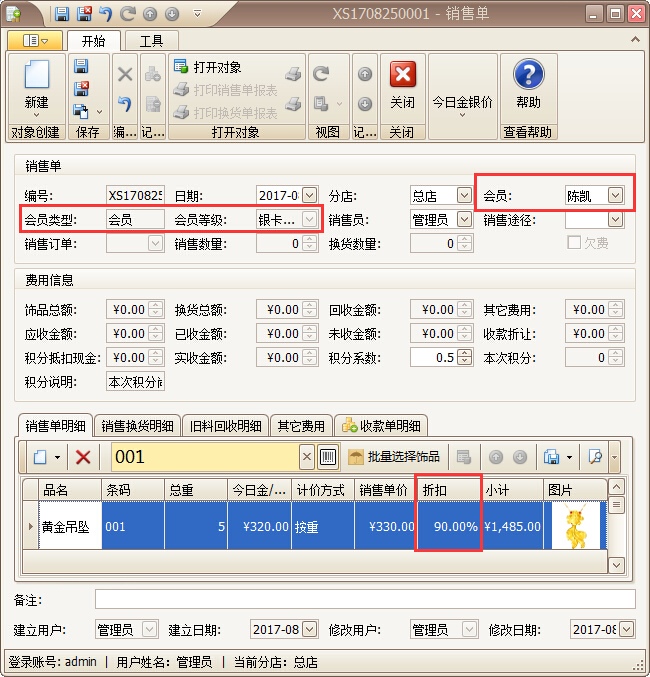The image size is (650, 677).
Task: Click the save icon in the title bar
Action: pos(62,14)
